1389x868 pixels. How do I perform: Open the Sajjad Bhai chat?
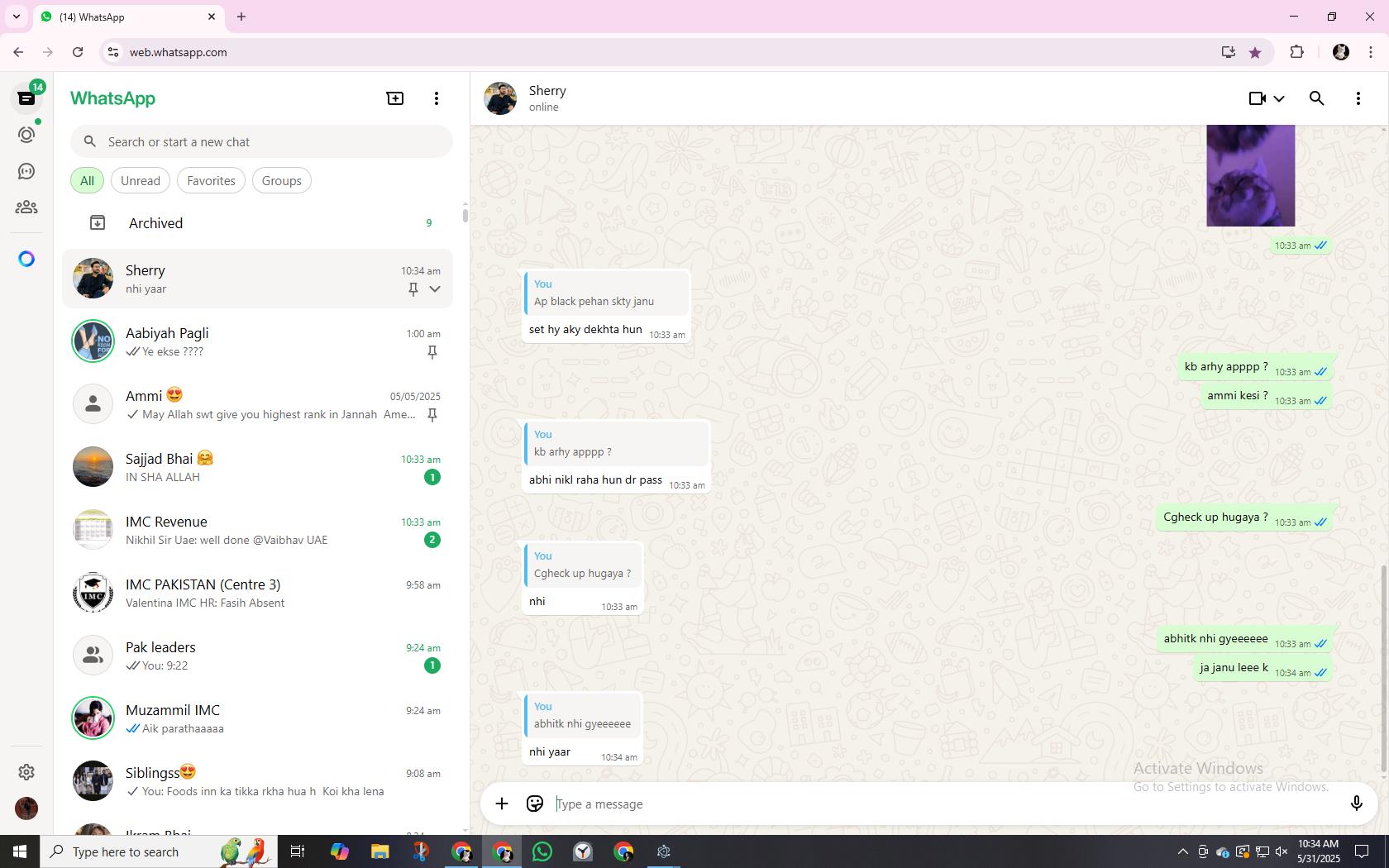coord(257,467)
